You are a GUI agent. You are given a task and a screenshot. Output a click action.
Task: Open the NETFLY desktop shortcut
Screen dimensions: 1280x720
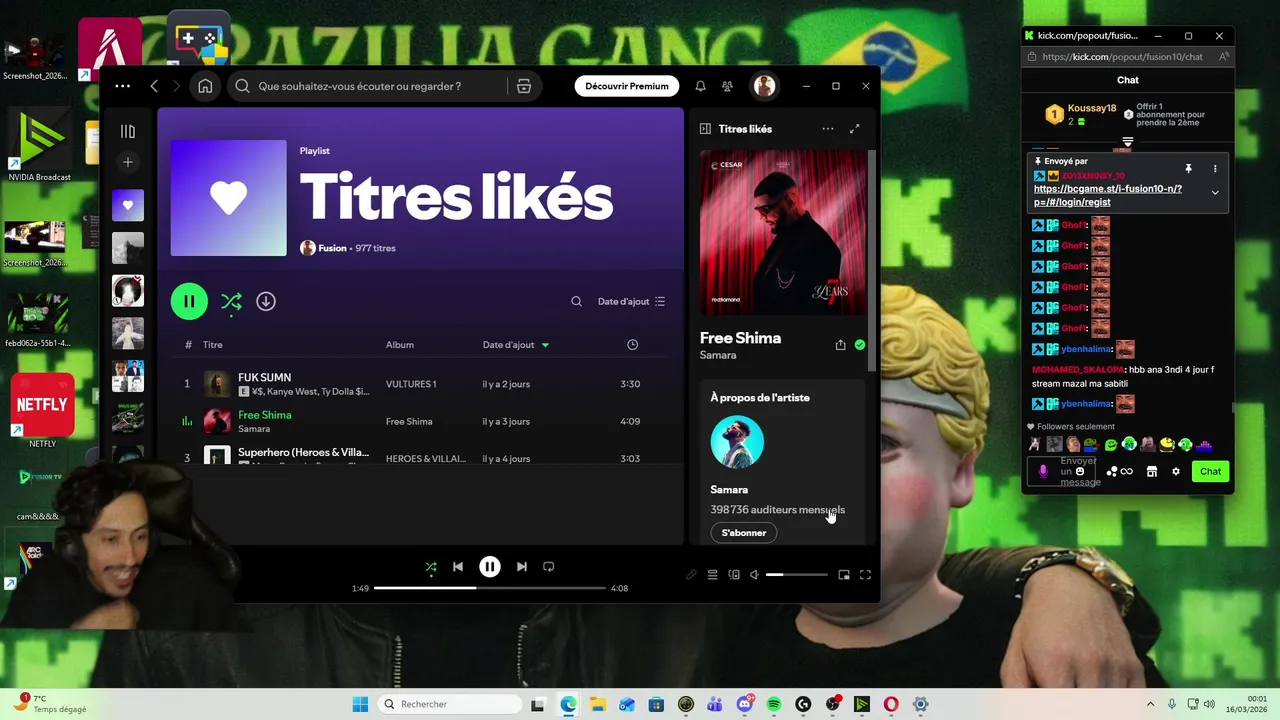[x=42, y=412]
